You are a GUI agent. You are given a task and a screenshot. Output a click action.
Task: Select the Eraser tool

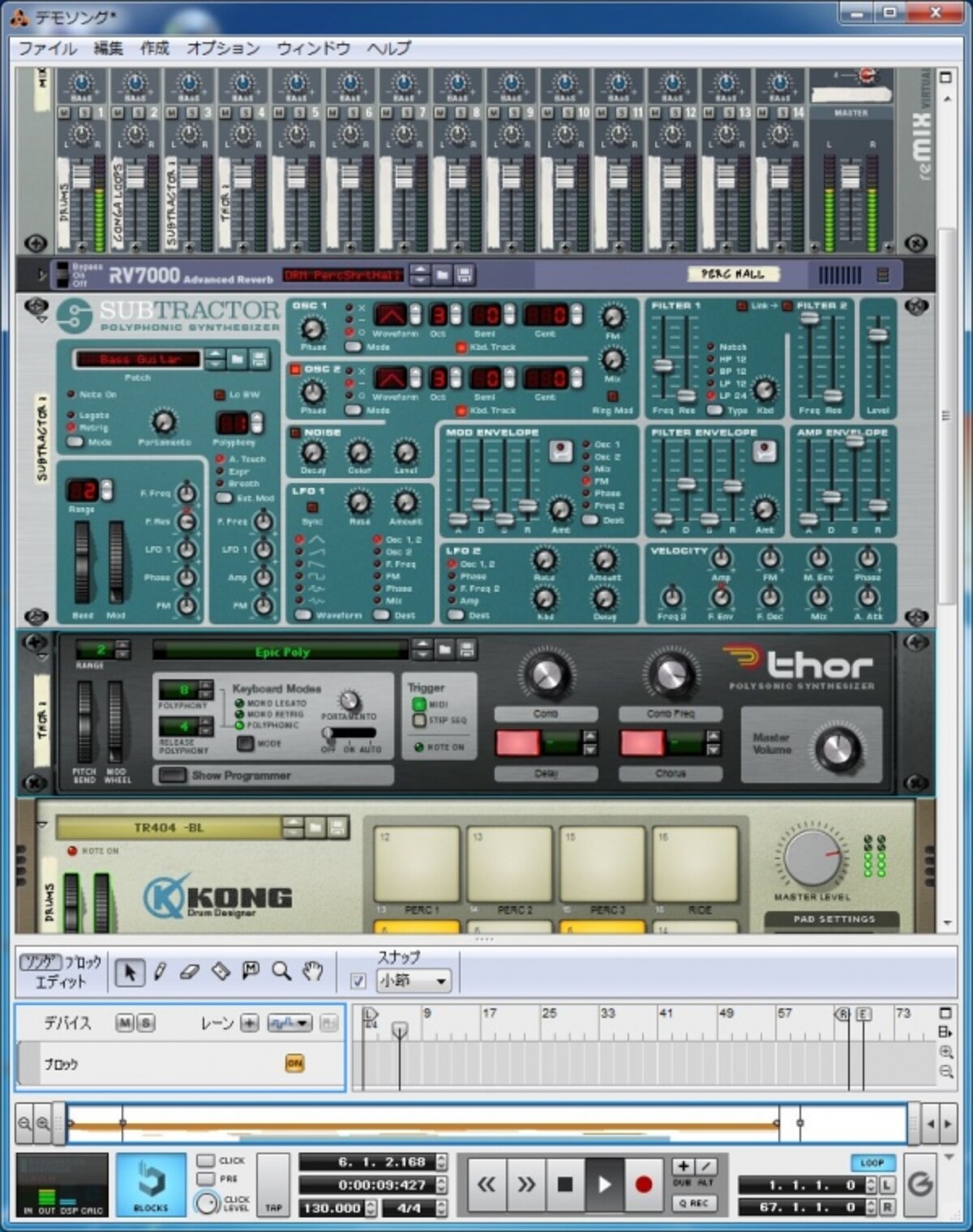pyautogui.click(x=190, y=971)
